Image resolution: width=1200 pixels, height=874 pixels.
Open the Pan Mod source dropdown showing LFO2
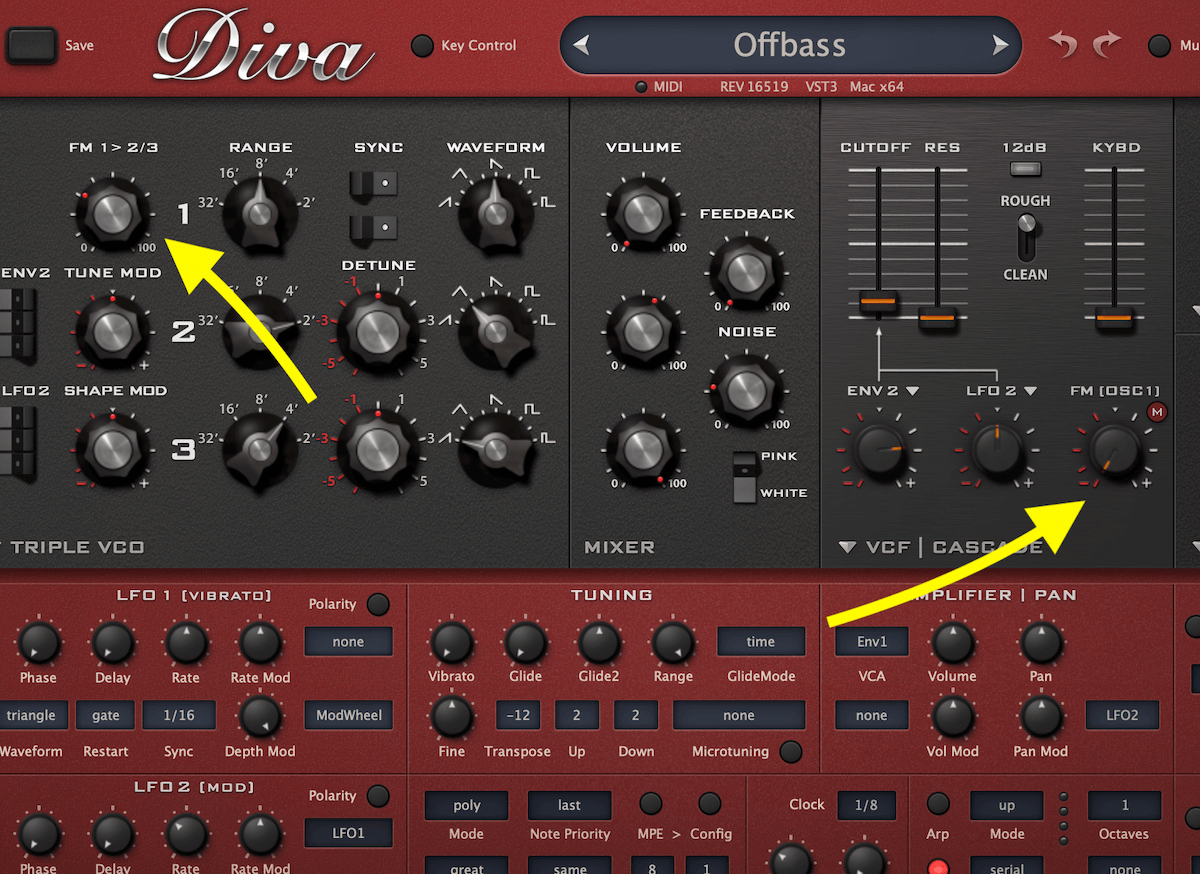[1123, 715]
